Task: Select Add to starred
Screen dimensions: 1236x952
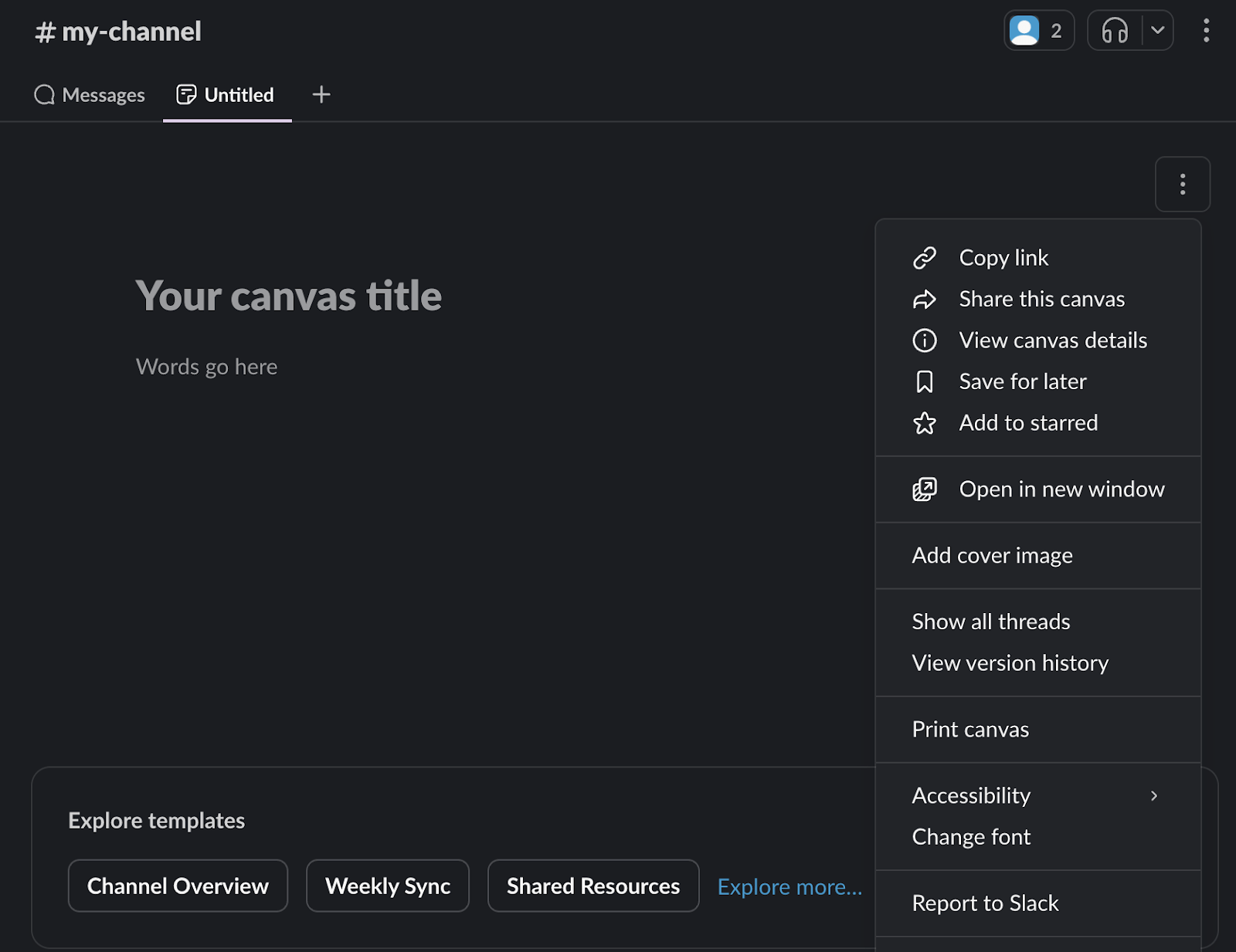Action: [x=1038, y=423]
